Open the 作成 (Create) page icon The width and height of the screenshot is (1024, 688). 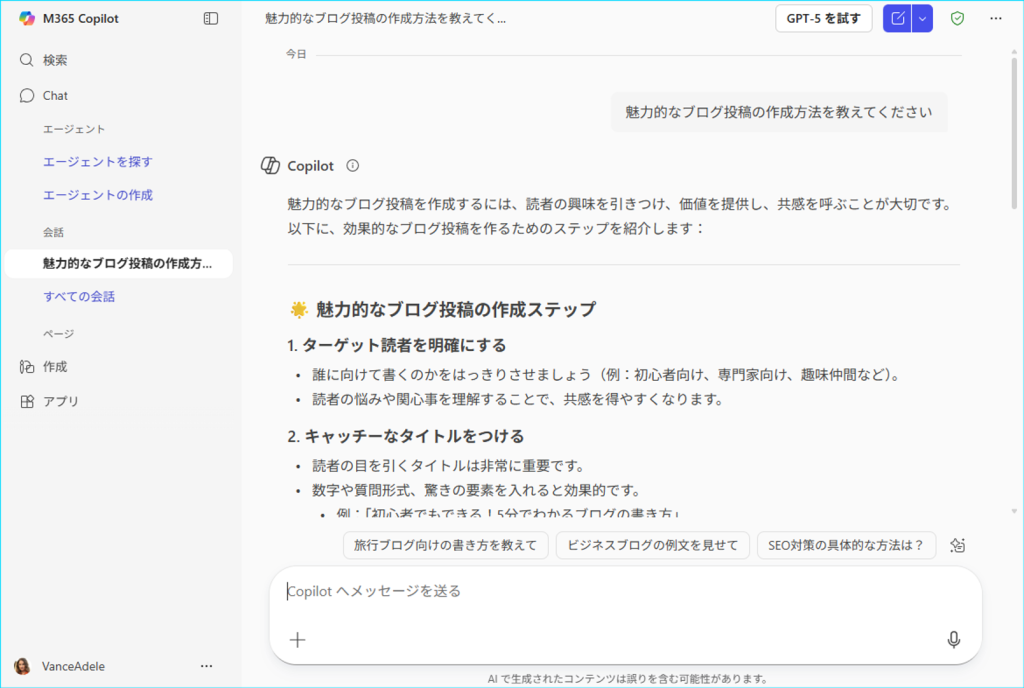pos(27,367)
